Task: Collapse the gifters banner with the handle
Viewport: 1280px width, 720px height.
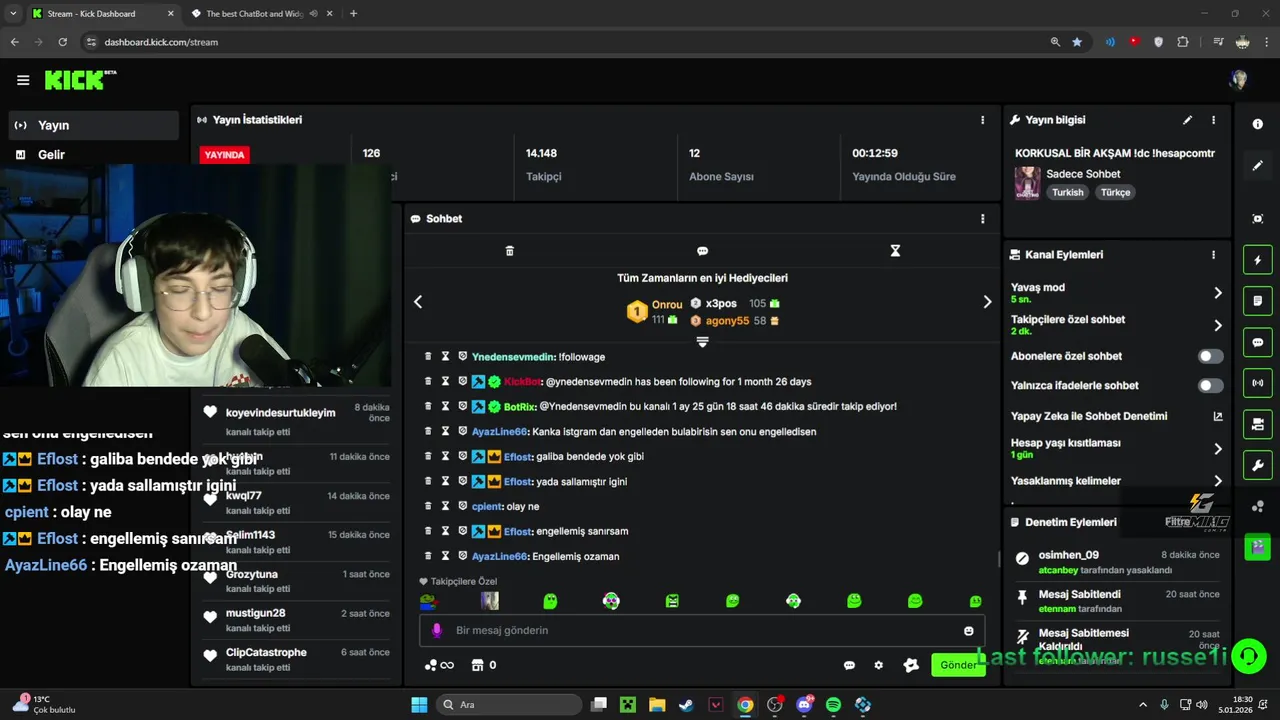Action: pyautogui.click(x=702, y=342)
